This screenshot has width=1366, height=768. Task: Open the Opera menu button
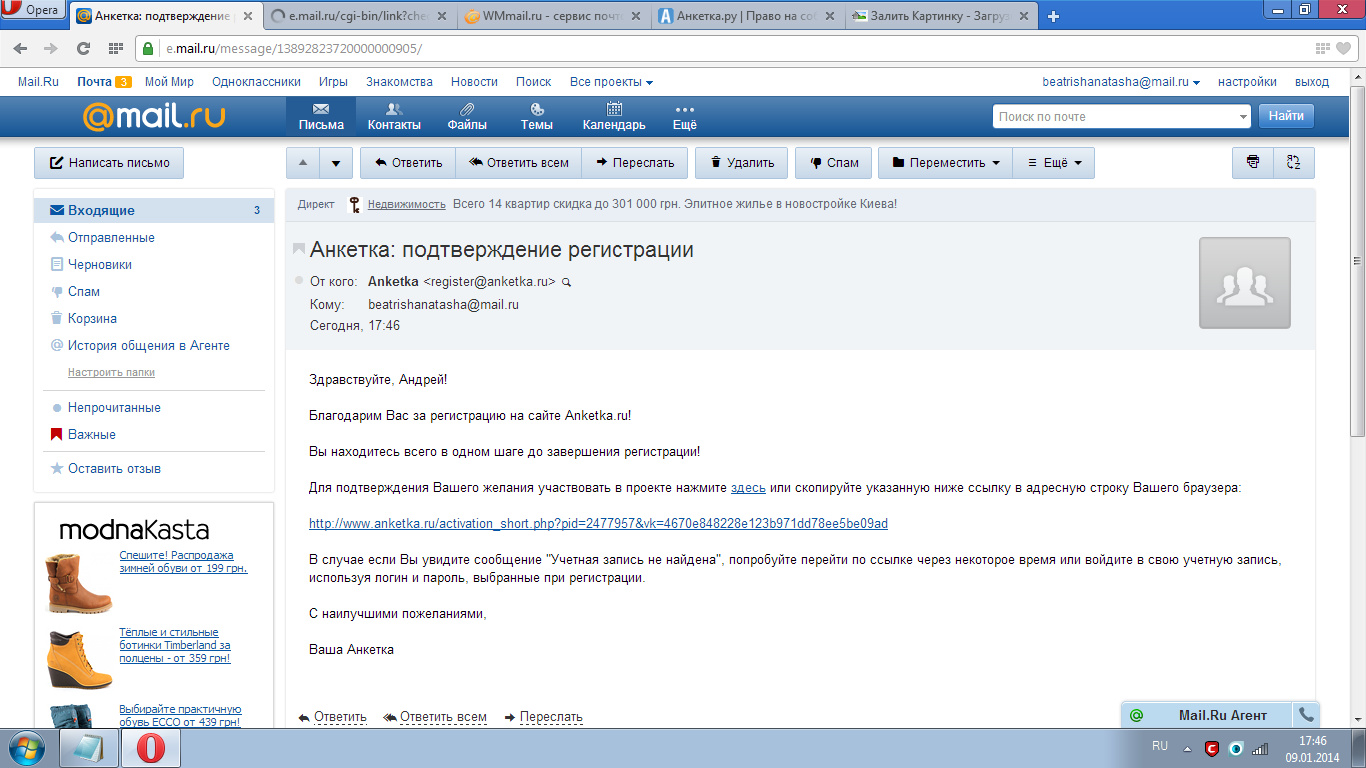pyautogui.click(x=33, y=11)
